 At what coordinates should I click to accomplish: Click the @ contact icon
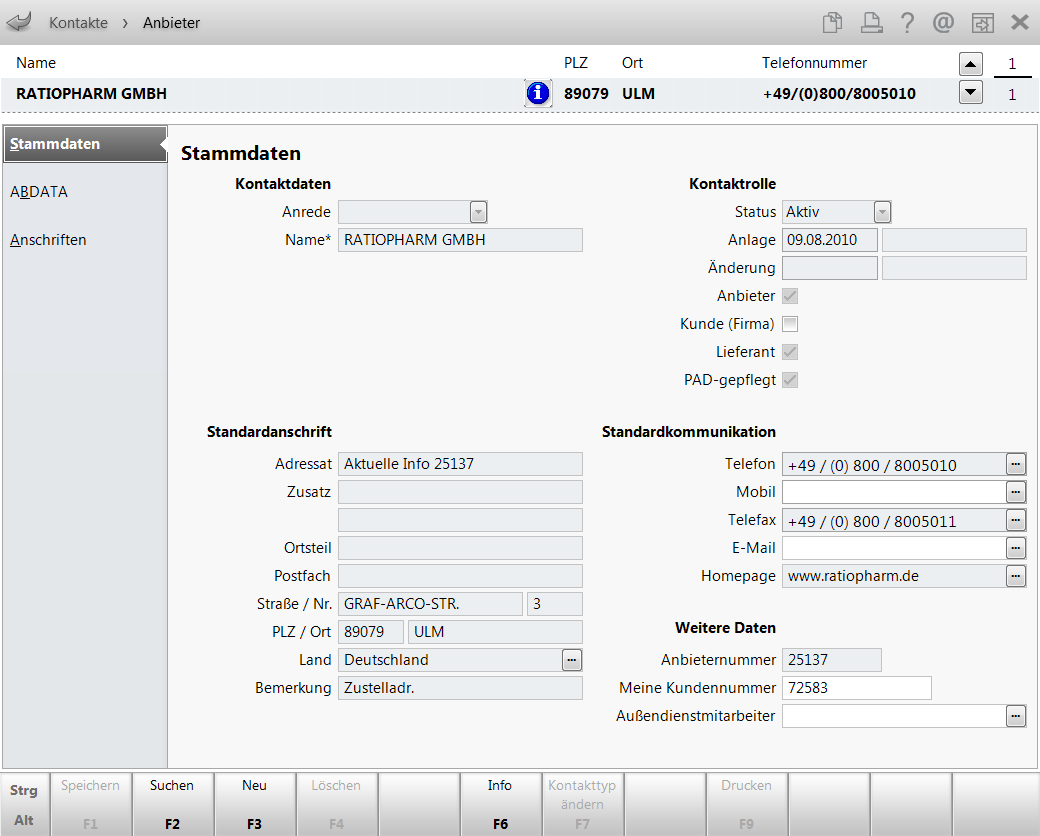pos(943,23)
